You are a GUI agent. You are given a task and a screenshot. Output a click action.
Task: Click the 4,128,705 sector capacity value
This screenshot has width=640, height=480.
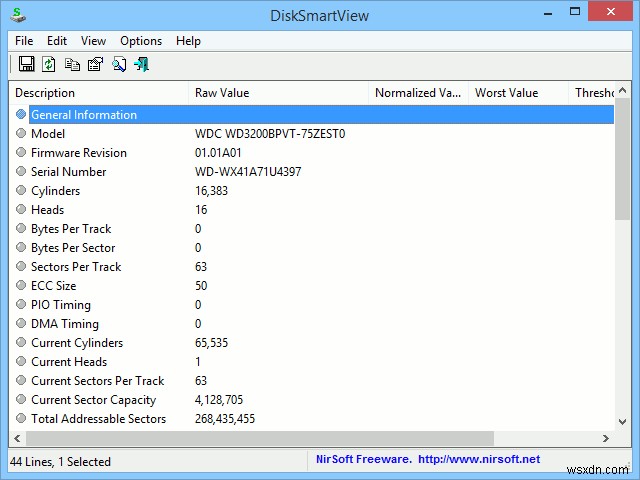[x=219, y=399]
